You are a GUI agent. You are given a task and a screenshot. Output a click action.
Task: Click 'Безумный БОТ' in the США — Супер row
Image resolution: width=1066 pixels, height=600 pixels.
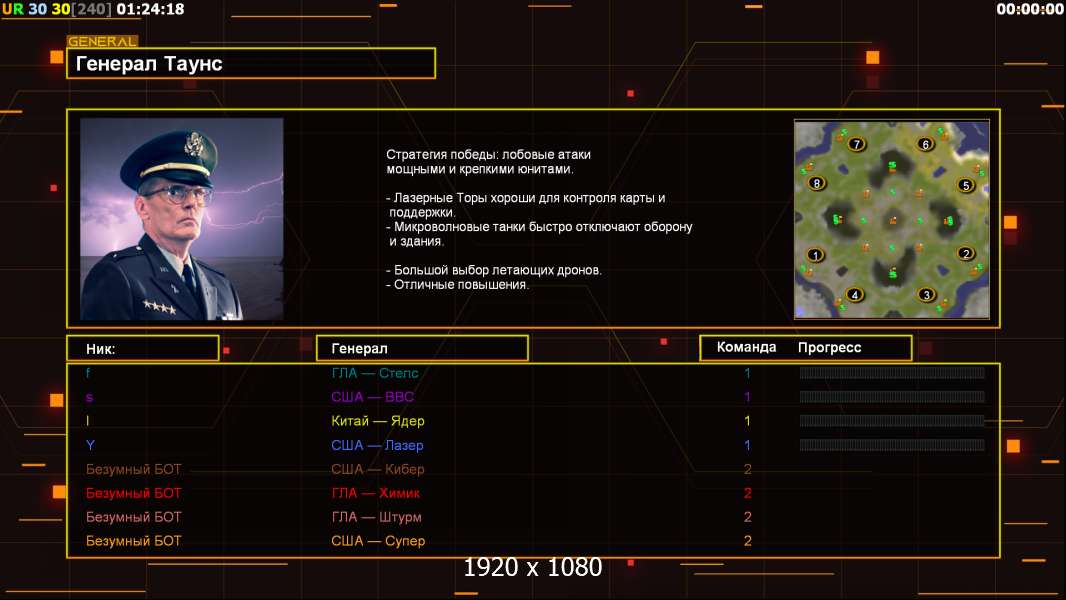click(x=134, y=542)
